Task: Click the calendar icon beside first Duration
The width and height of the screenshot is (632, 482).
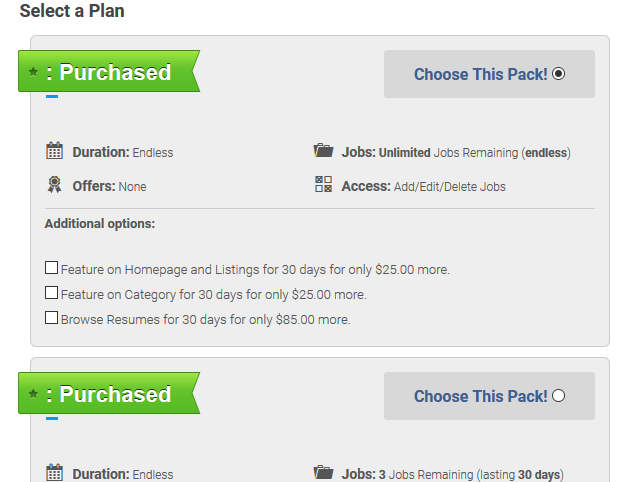Action: (54, 151)
